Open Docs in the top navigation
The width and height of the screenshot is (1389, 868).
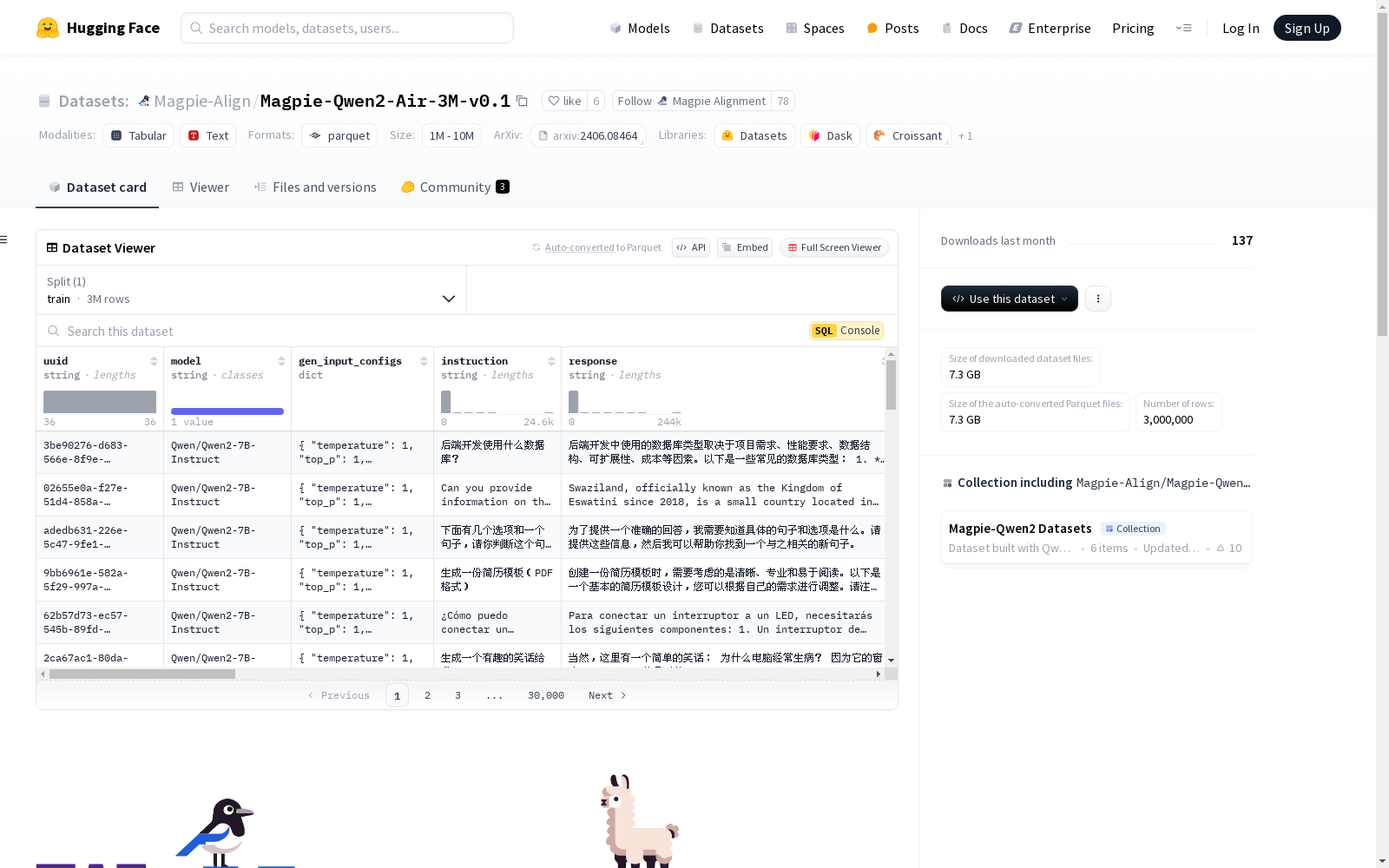point(964,28)
